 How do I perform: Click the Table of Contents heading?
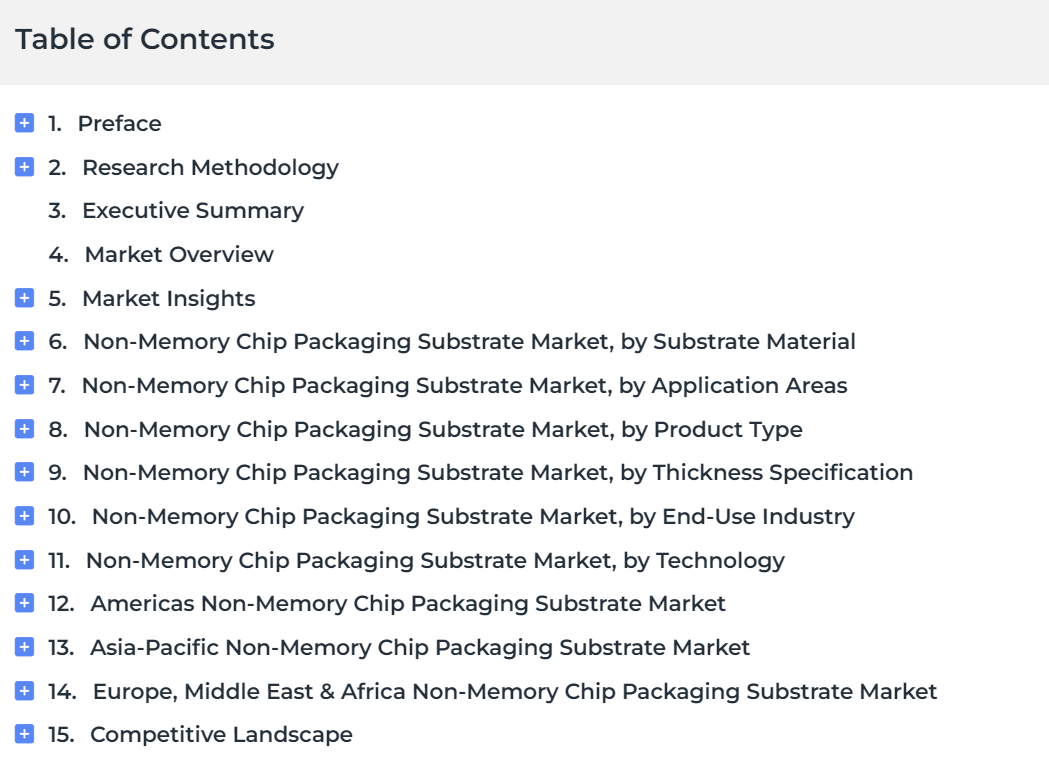pos(145,39)
